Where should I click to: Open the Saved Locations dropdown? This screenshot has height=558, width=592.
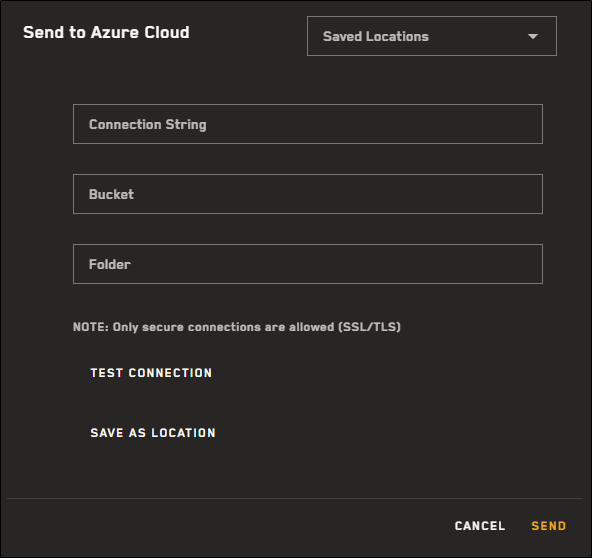coord(432,36)
